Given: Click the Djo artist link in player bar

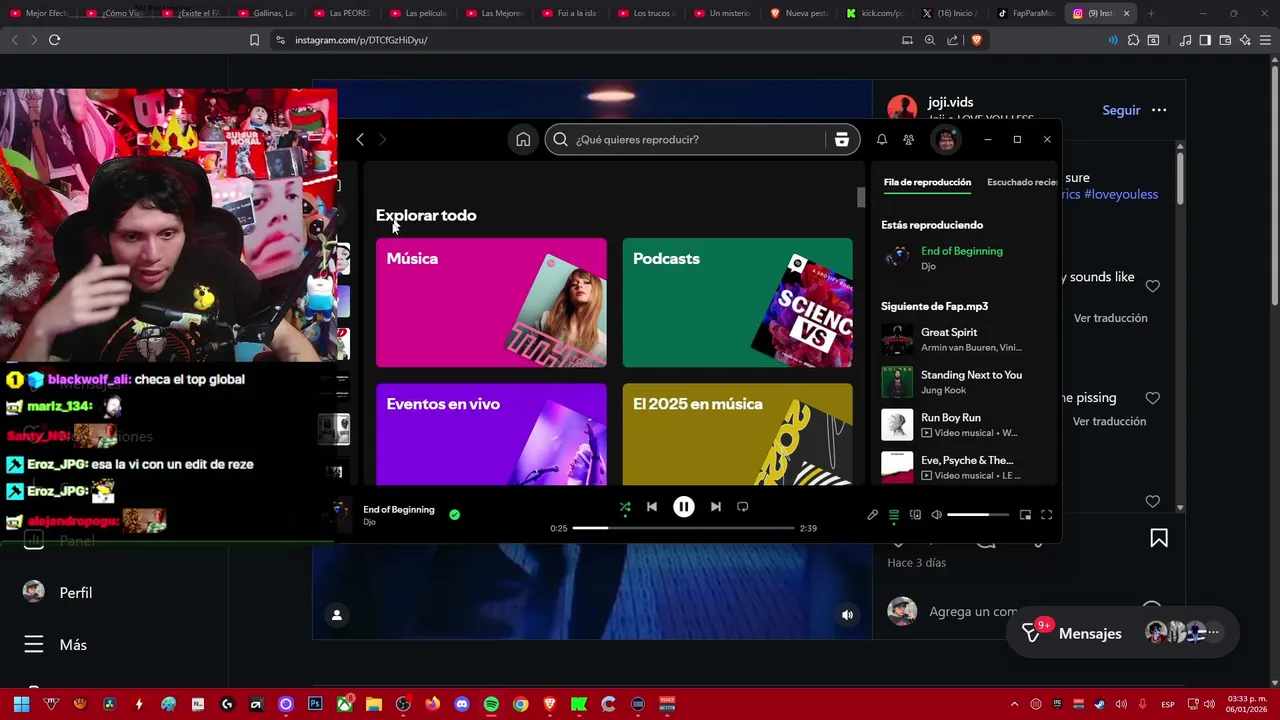Looking at the screenshot, I should [369, 522].
